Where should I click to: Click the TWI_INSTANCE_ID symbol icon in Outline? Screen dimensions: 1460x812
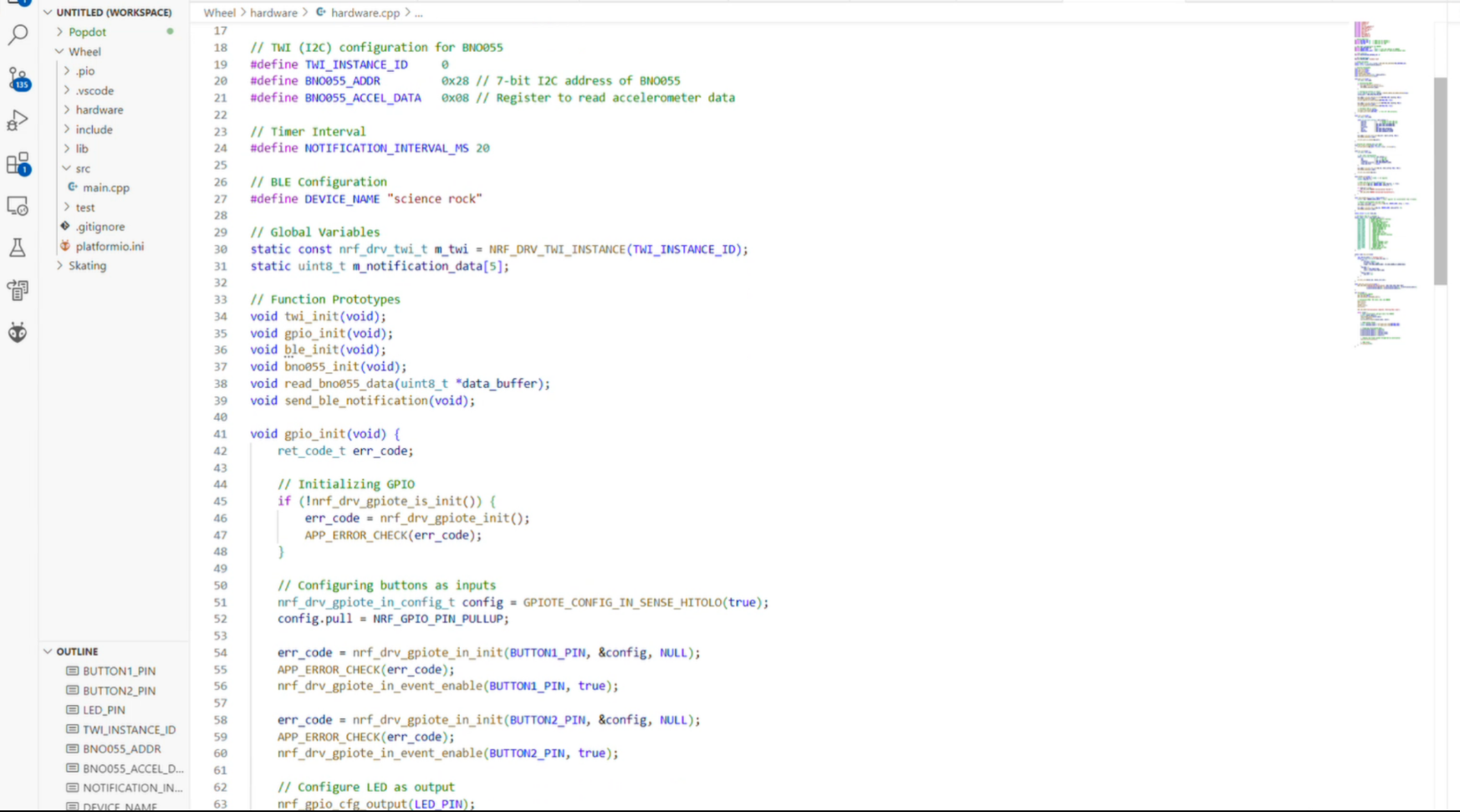[73, 729]
